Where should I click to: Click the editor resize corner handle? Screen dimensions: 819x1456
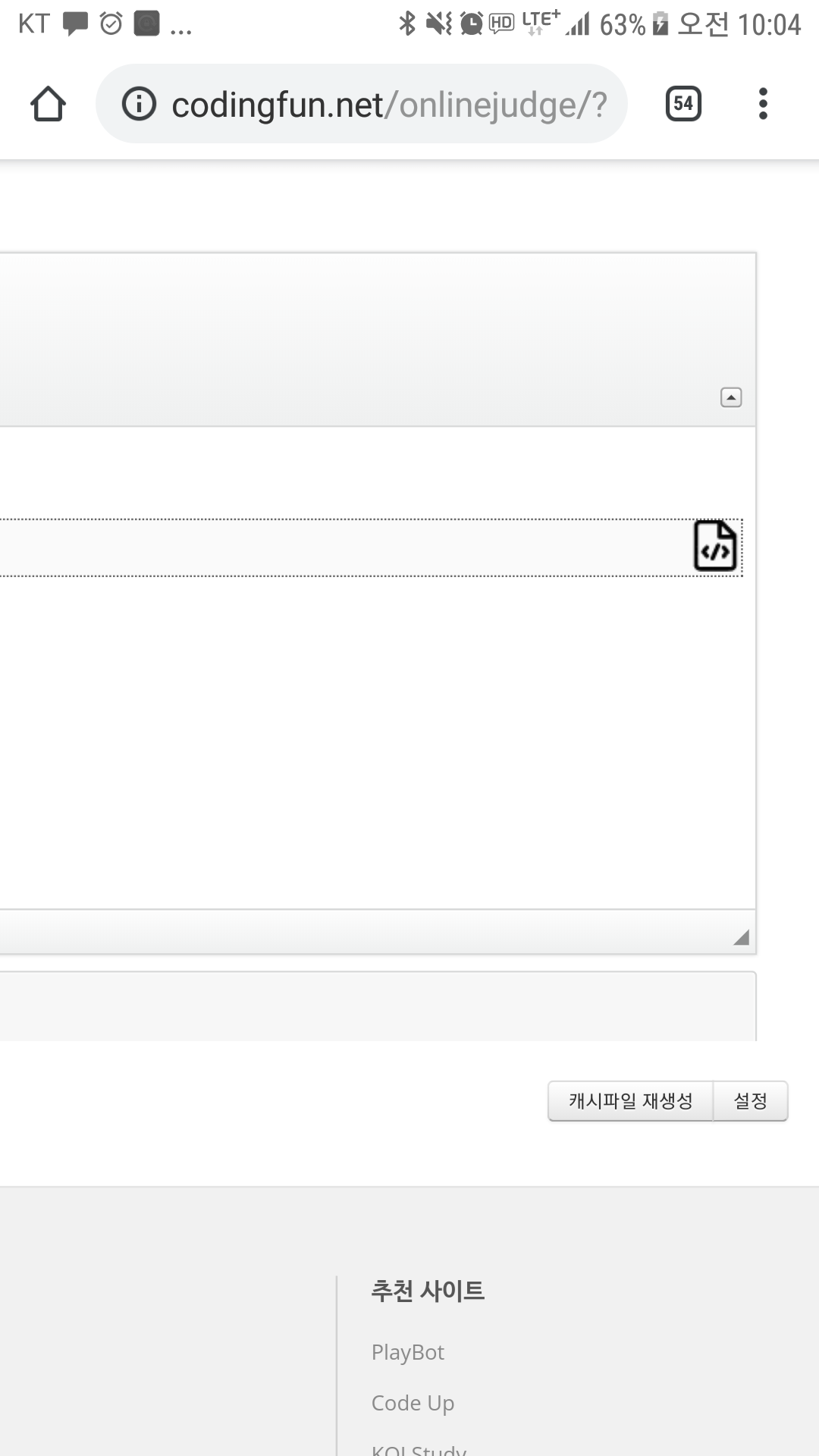point(741,937)
